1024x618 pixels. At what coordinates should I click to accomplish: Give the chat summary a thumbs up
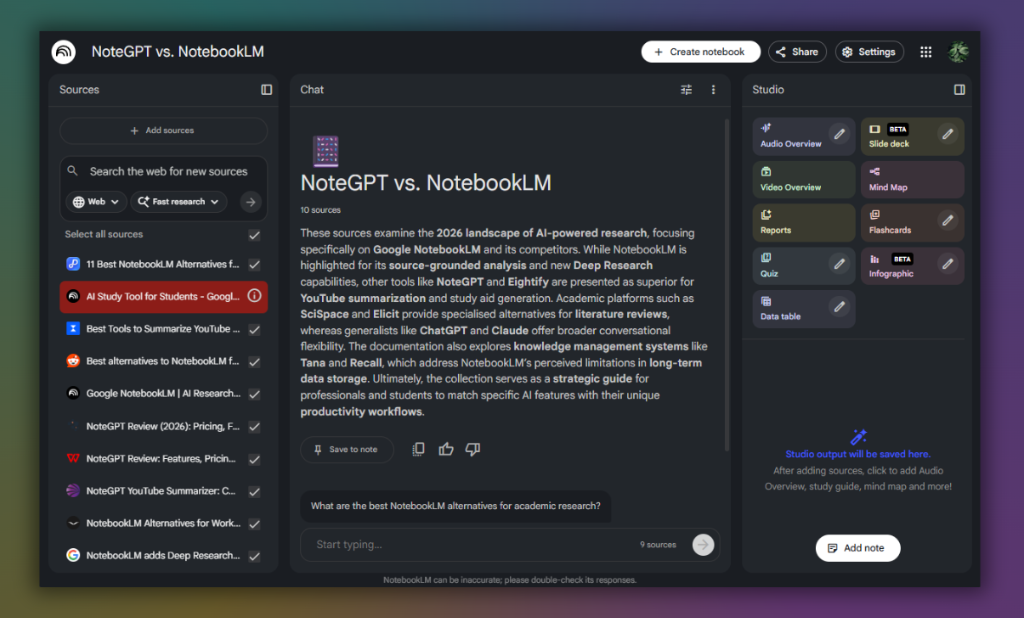point(445,449)
